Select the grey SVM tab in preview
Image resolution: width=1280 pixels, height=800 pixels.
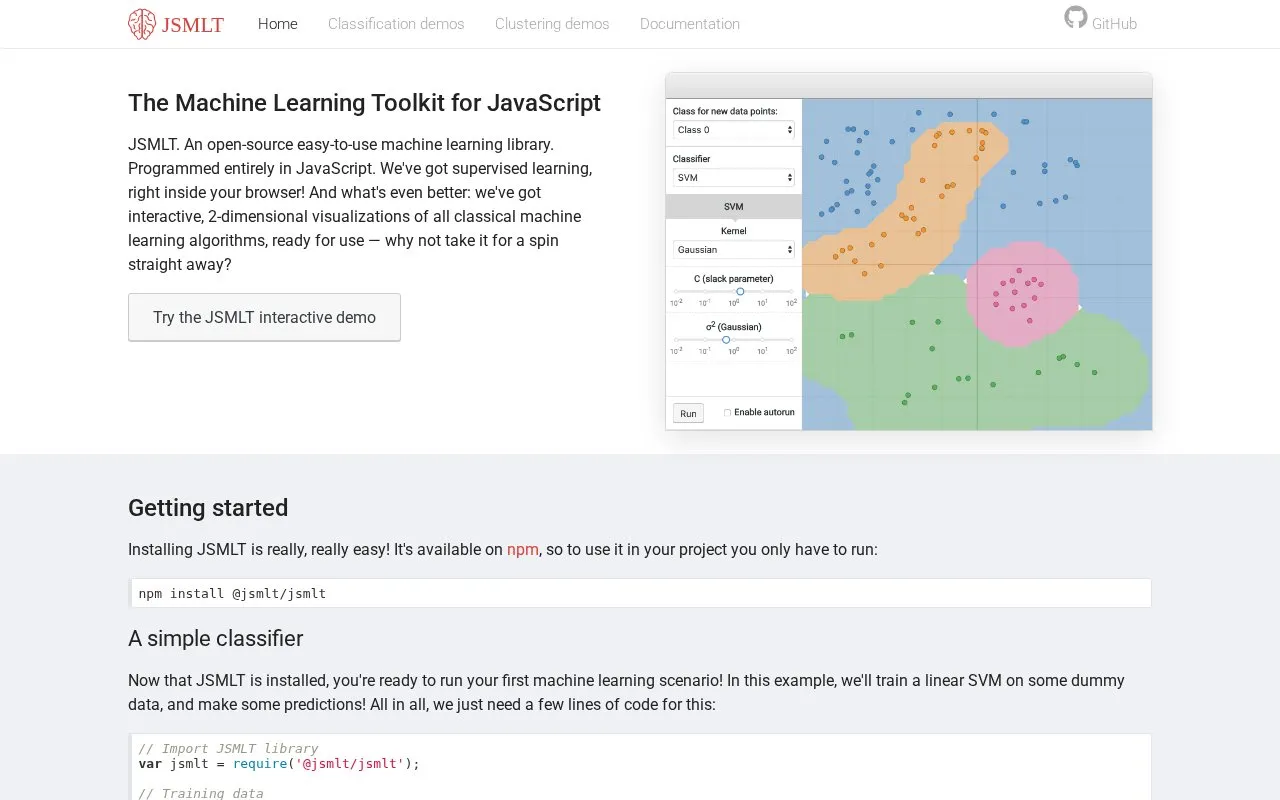click(734, 206)
